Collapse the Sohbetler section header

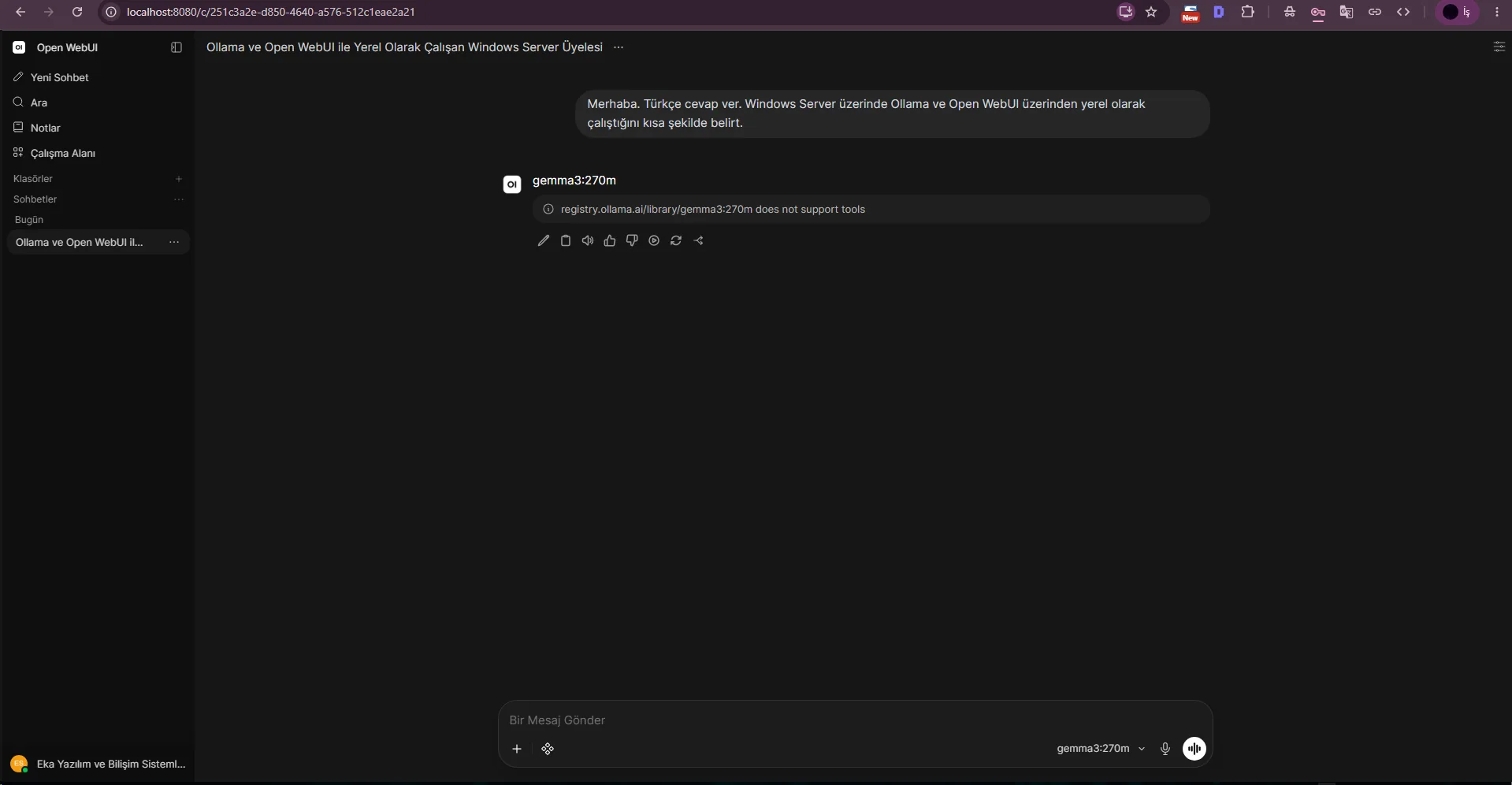[35, 199]
